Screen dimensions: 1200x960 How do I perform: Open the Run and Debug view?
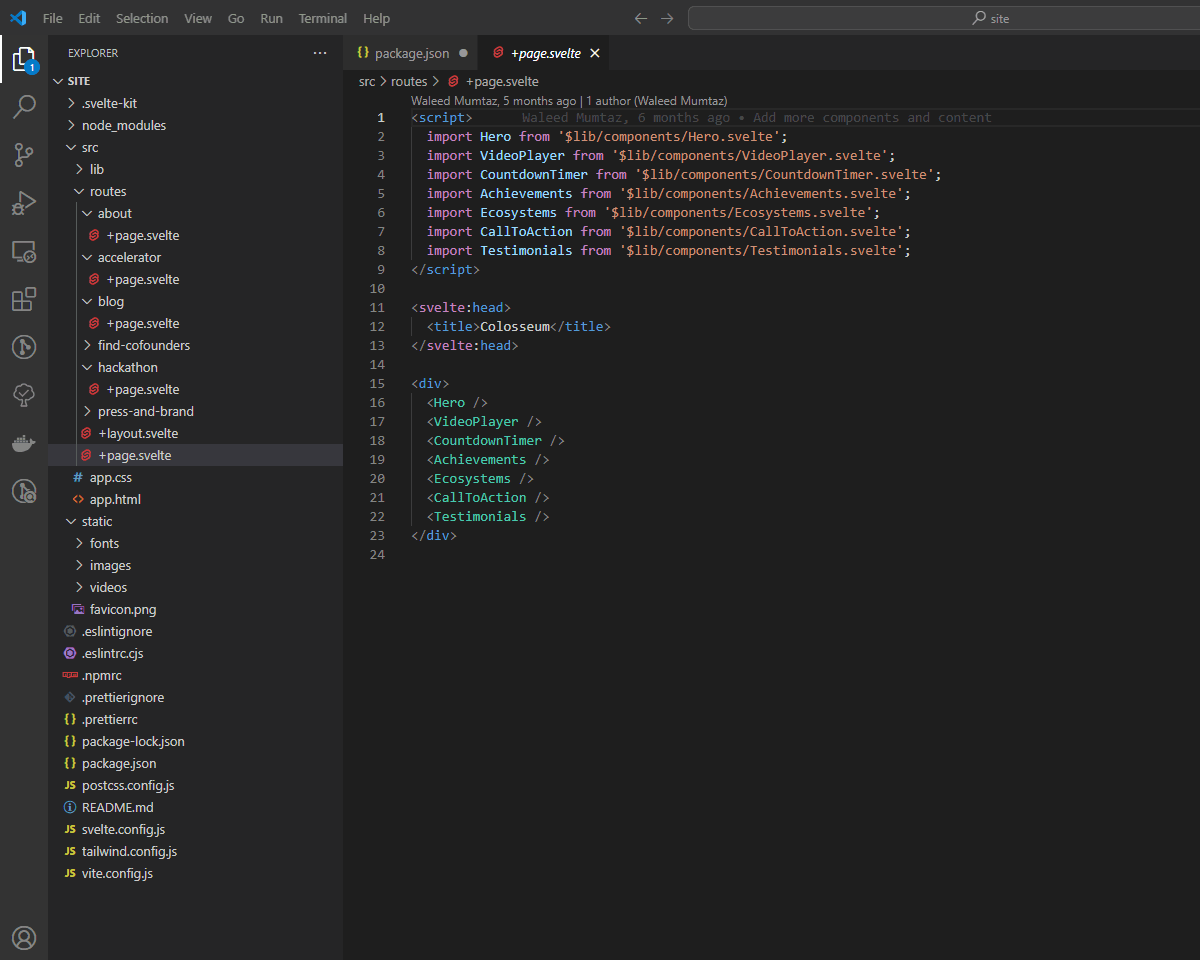coord(24,203)
